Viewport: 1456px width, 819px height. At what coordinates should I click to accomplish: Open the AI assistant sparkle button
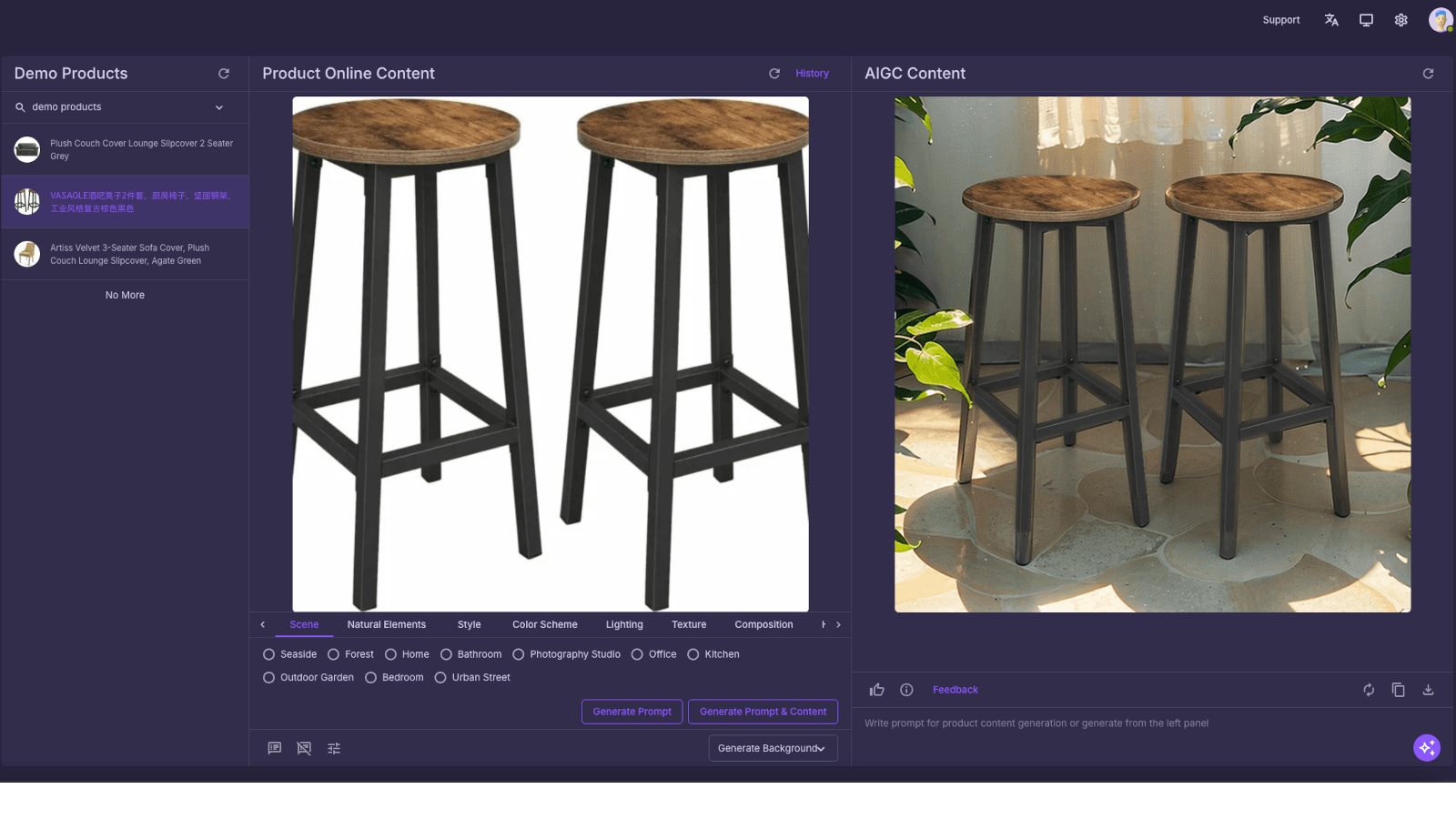(x=1427, y=747)
